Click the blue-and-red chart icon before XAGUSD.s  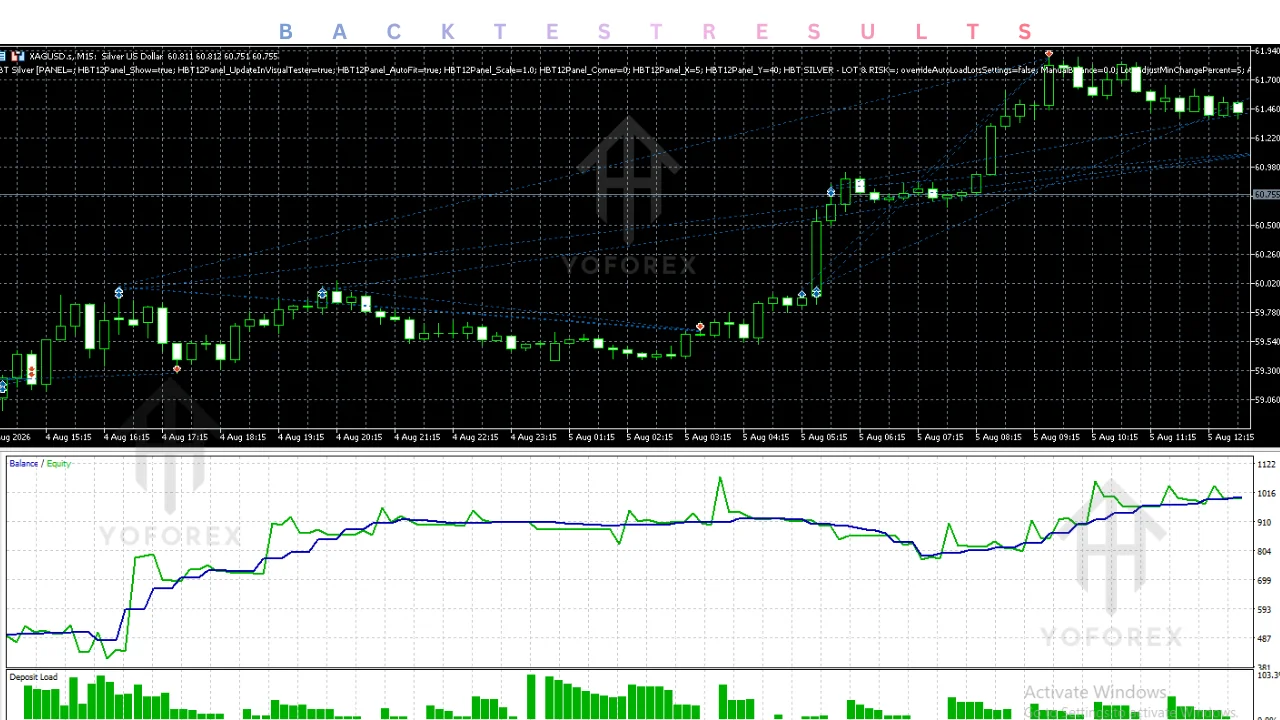point(17,56)
